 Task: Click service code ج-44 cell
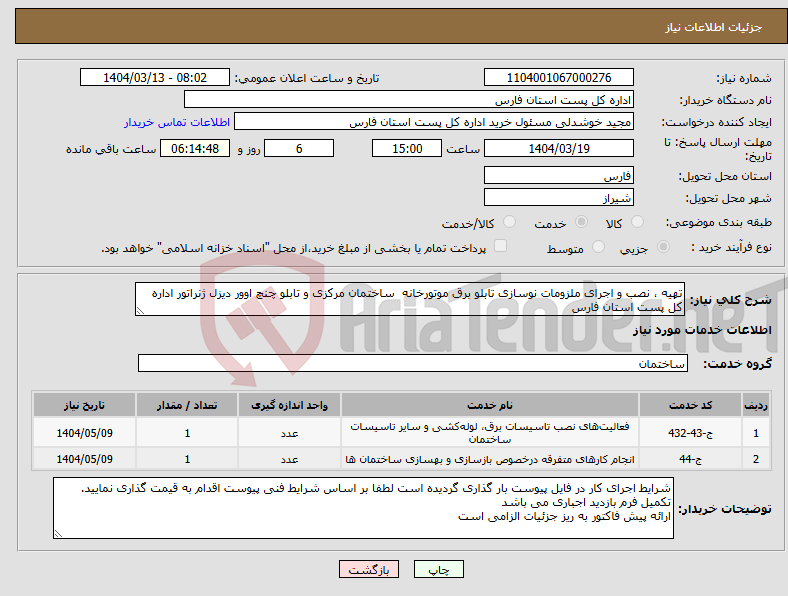691,459
